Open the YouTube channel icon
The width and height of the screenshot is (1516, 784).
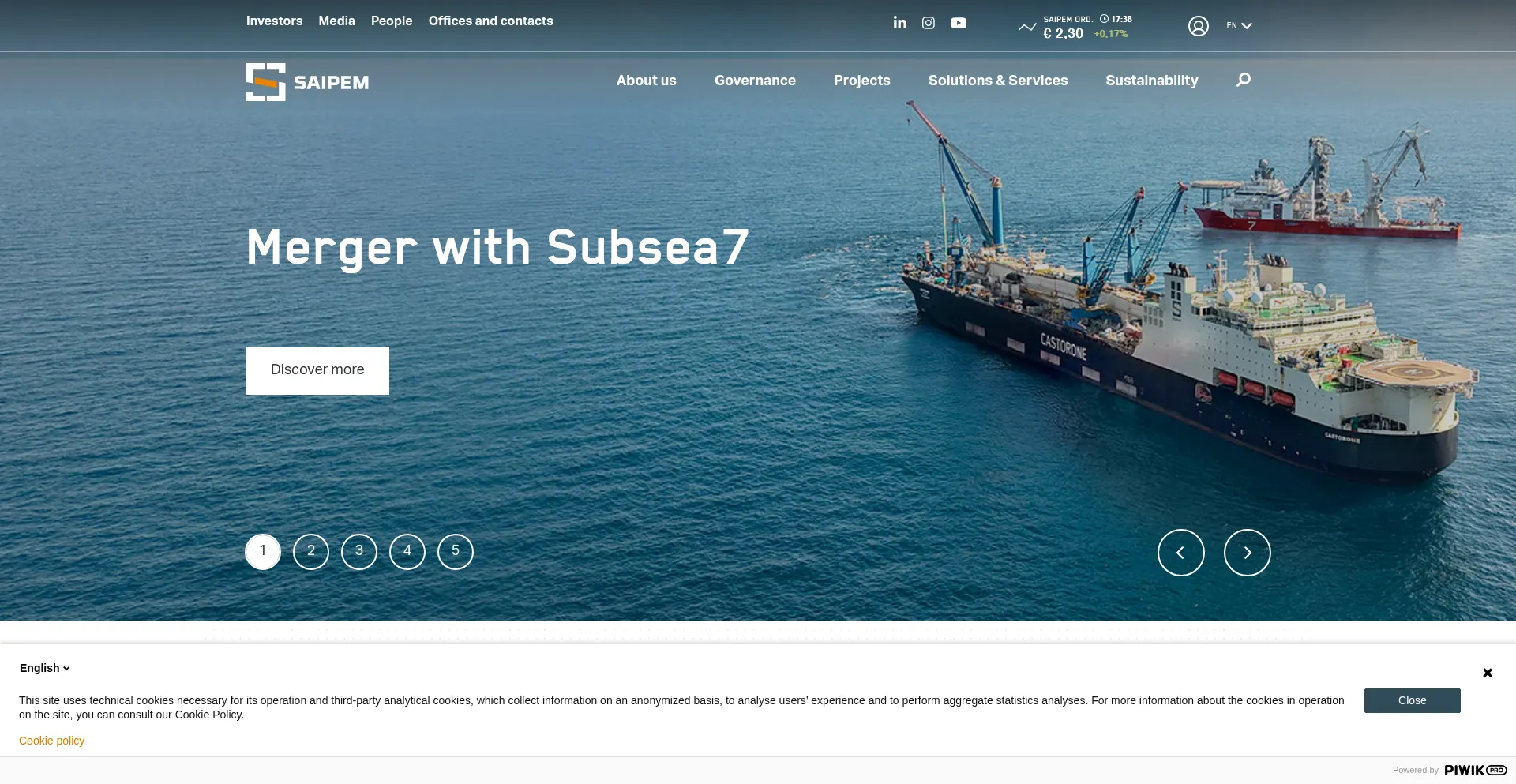[x=958, y=23]
